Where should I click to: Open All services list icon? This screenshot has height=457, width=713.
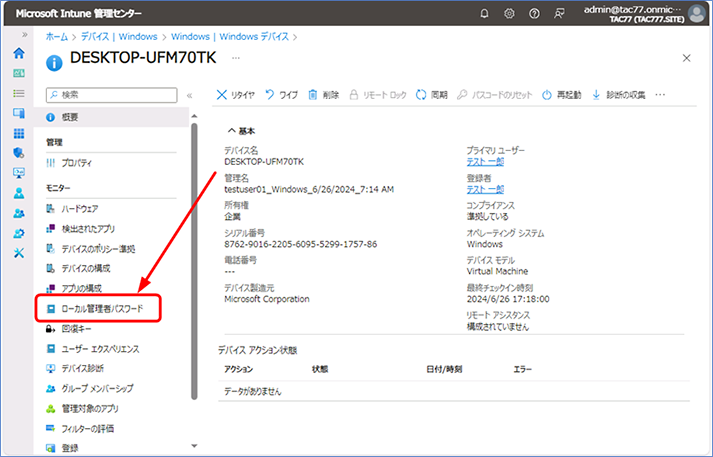[19, 93]
